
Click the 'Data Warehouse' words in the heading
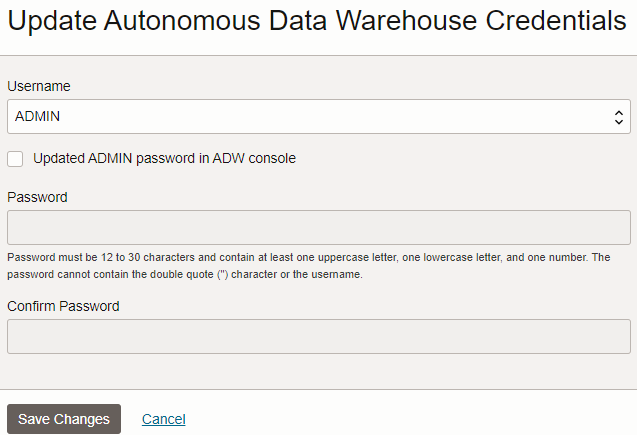pyautogui.click(x=373, y=20)
